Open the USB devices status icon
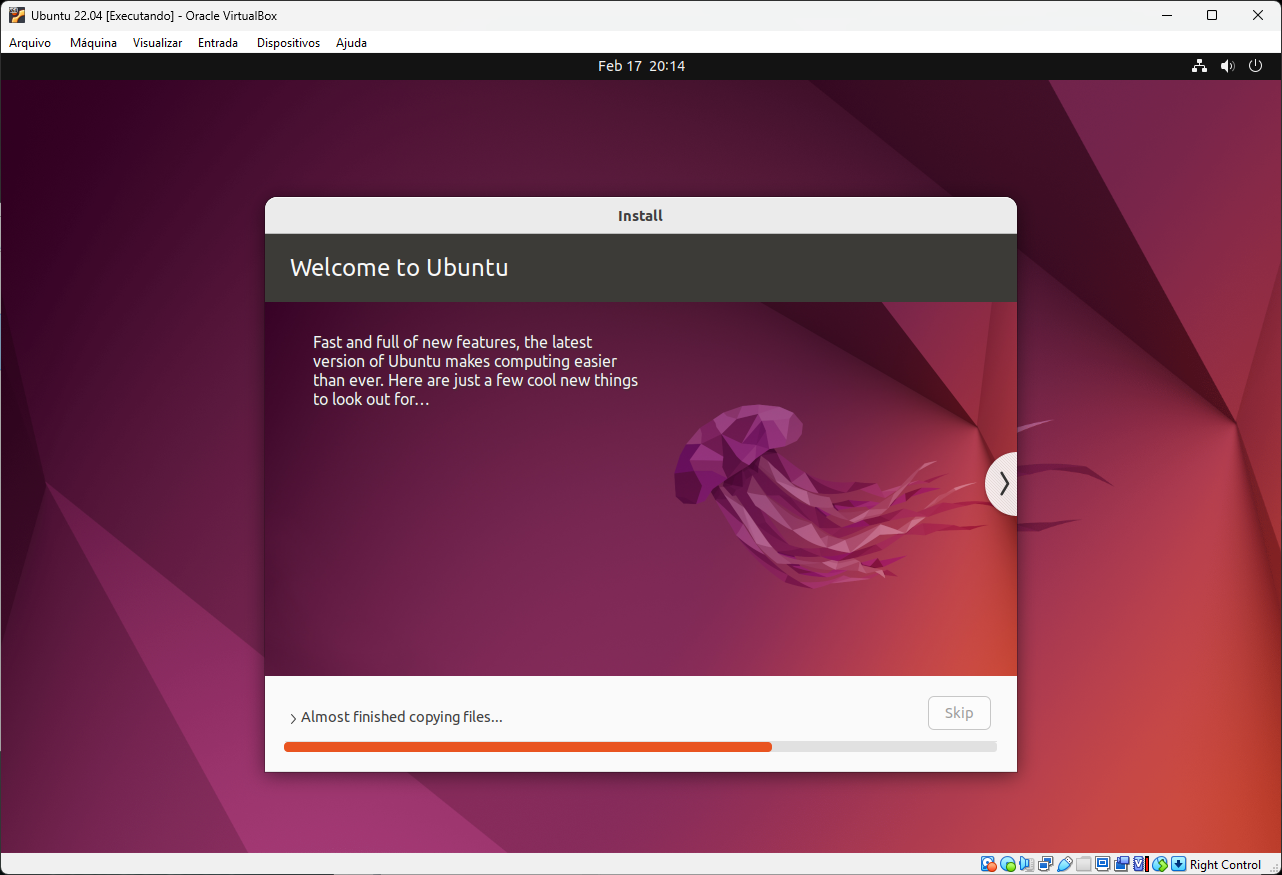 (1064, 864)
